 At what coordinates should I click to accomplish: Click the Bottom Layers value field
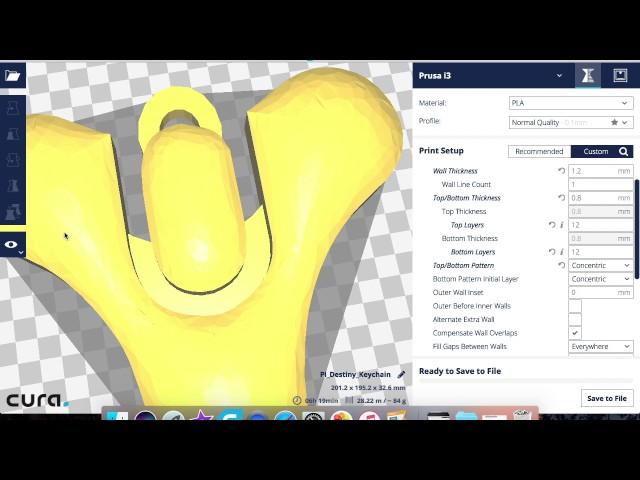(x=601, y=252)
